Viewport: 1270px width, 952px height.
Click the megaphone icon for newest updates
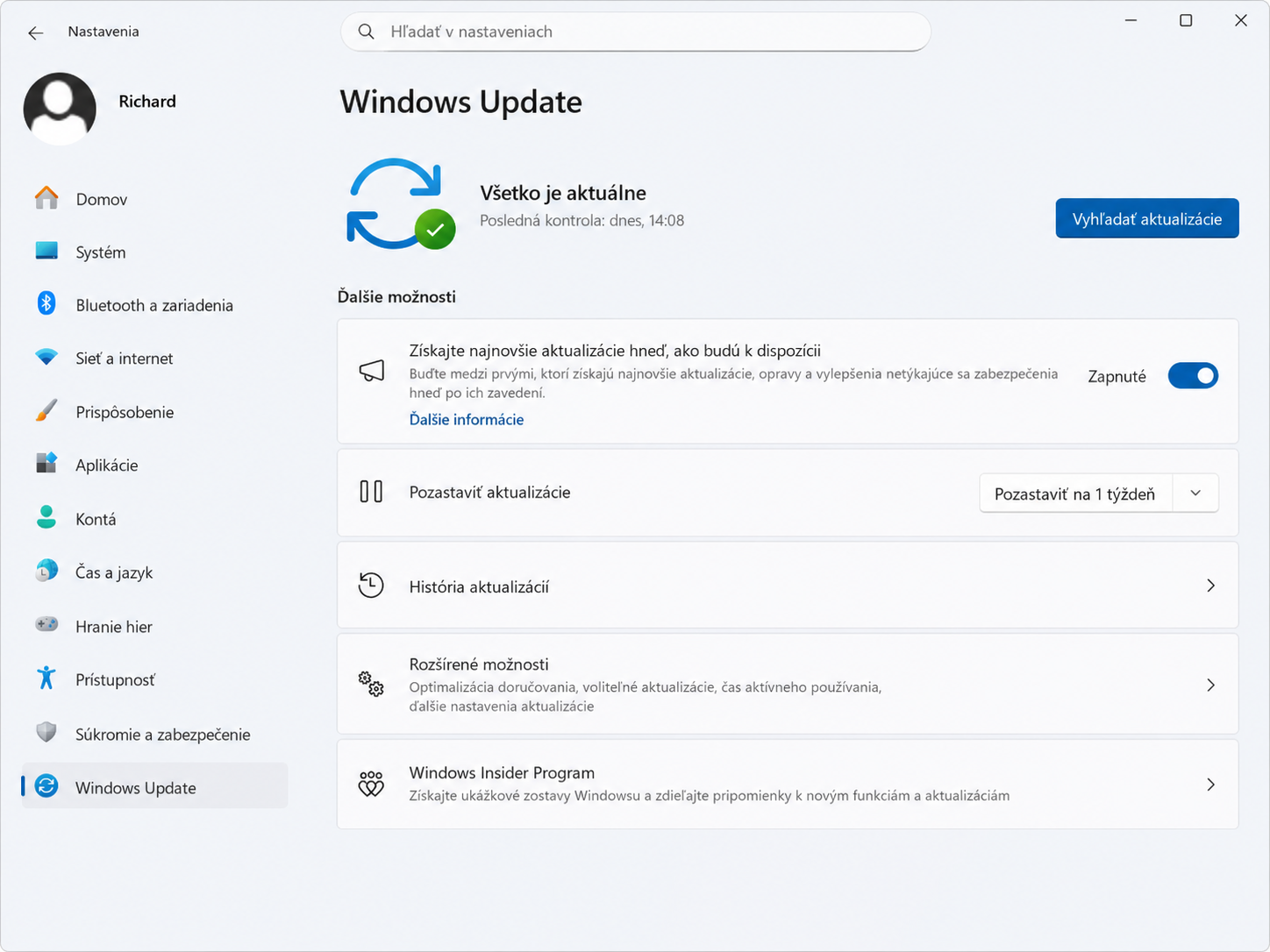coord(372,371)
